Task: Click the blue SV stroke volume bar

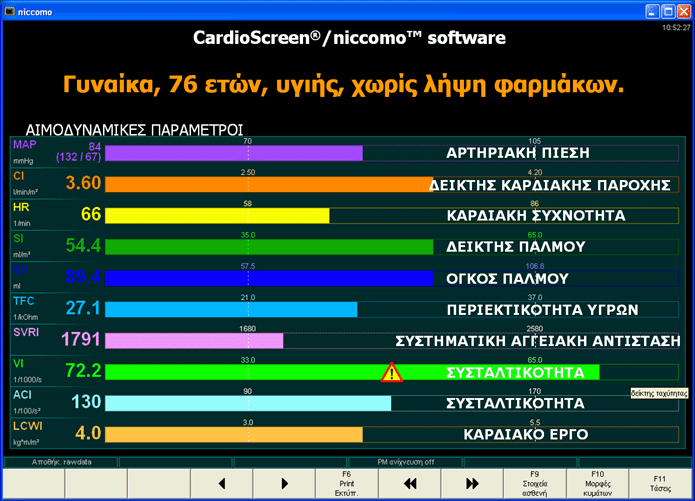Action: pyautogui.click(x=269, y=278)
